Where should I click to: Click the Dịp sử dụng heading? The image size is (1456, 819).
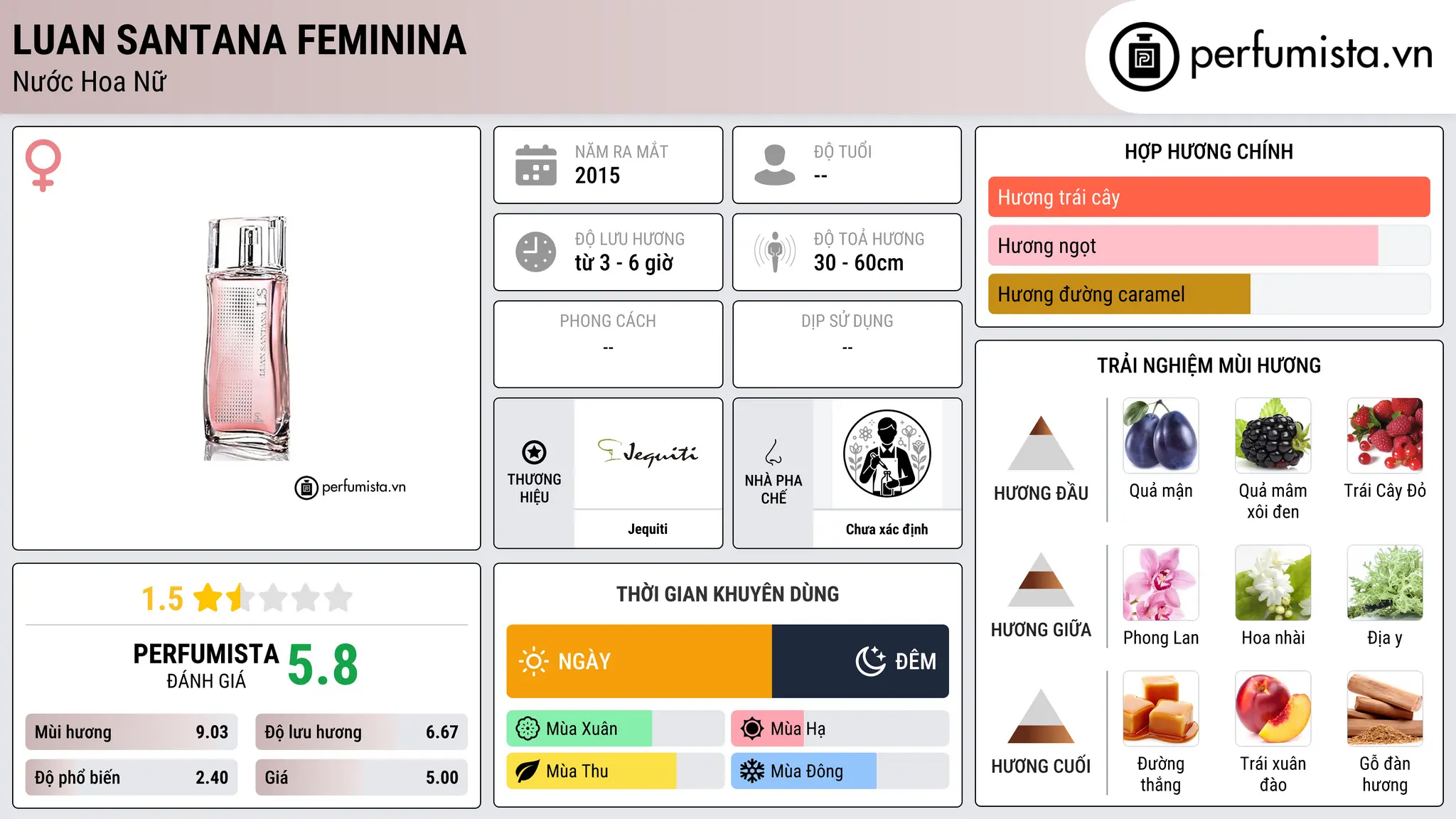[847, 321]
